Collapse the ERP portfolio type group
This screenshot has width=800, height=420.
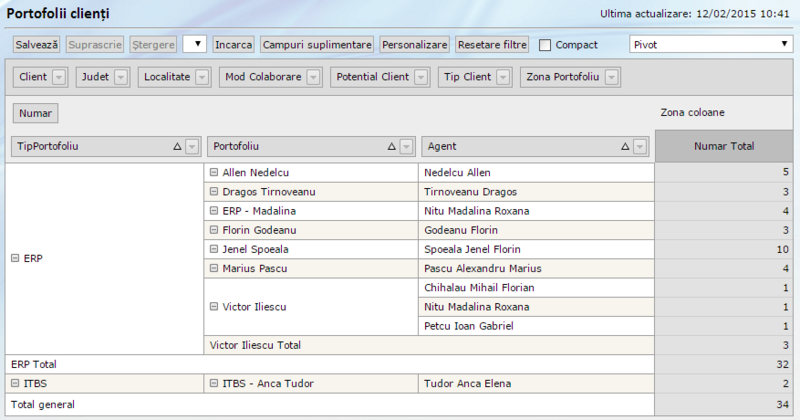tap(14, 258)
